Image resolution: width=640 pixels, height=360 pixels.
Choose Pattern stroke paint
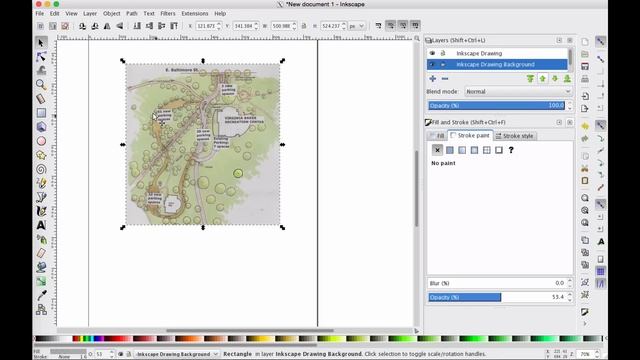[487, 150]
